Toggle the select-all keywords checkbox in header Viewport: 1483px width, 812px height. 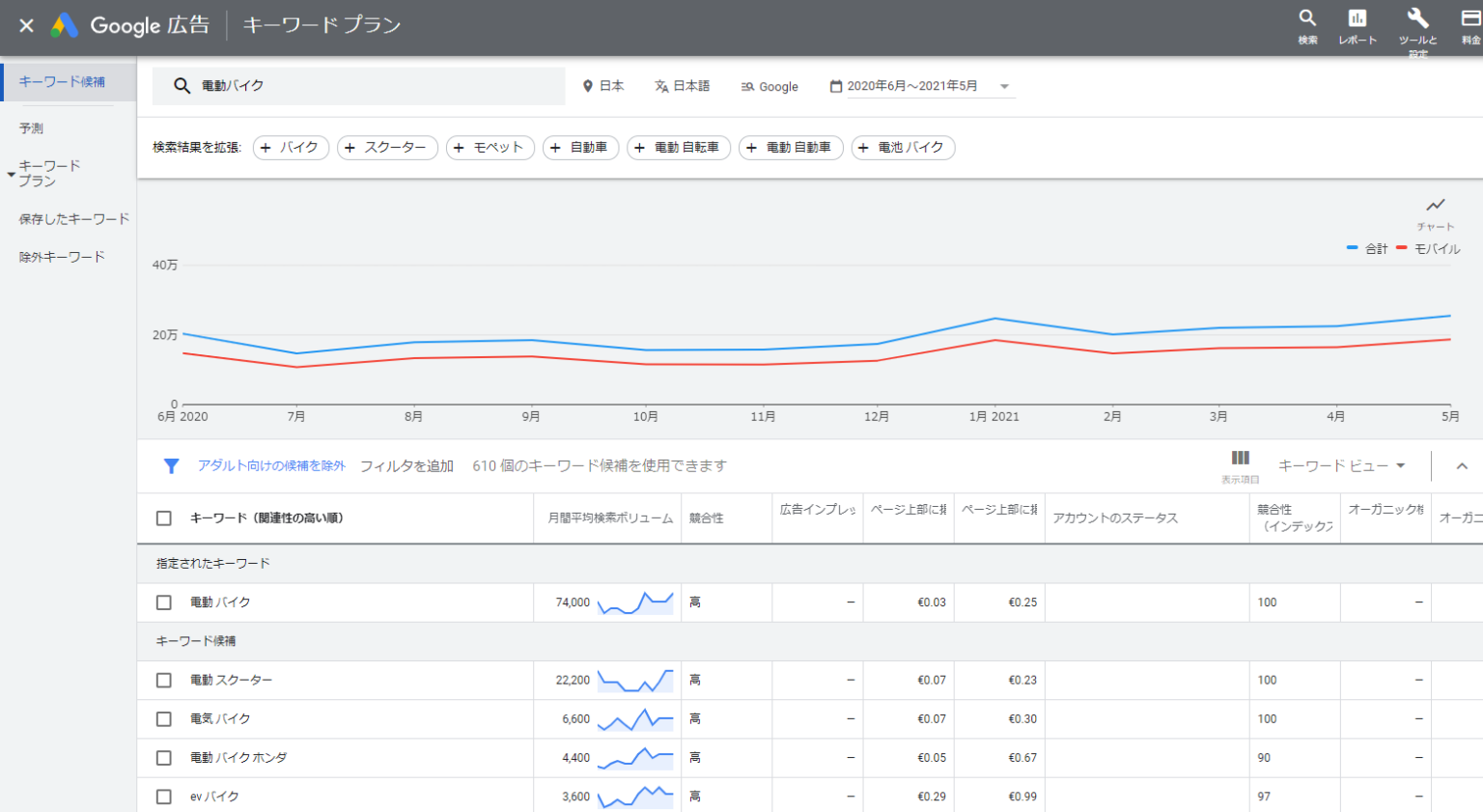click(164, 518)
